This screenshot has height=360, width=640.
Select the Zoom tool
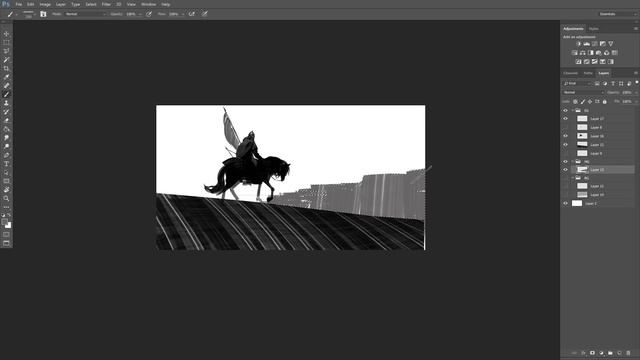click(x=6, y=198)
